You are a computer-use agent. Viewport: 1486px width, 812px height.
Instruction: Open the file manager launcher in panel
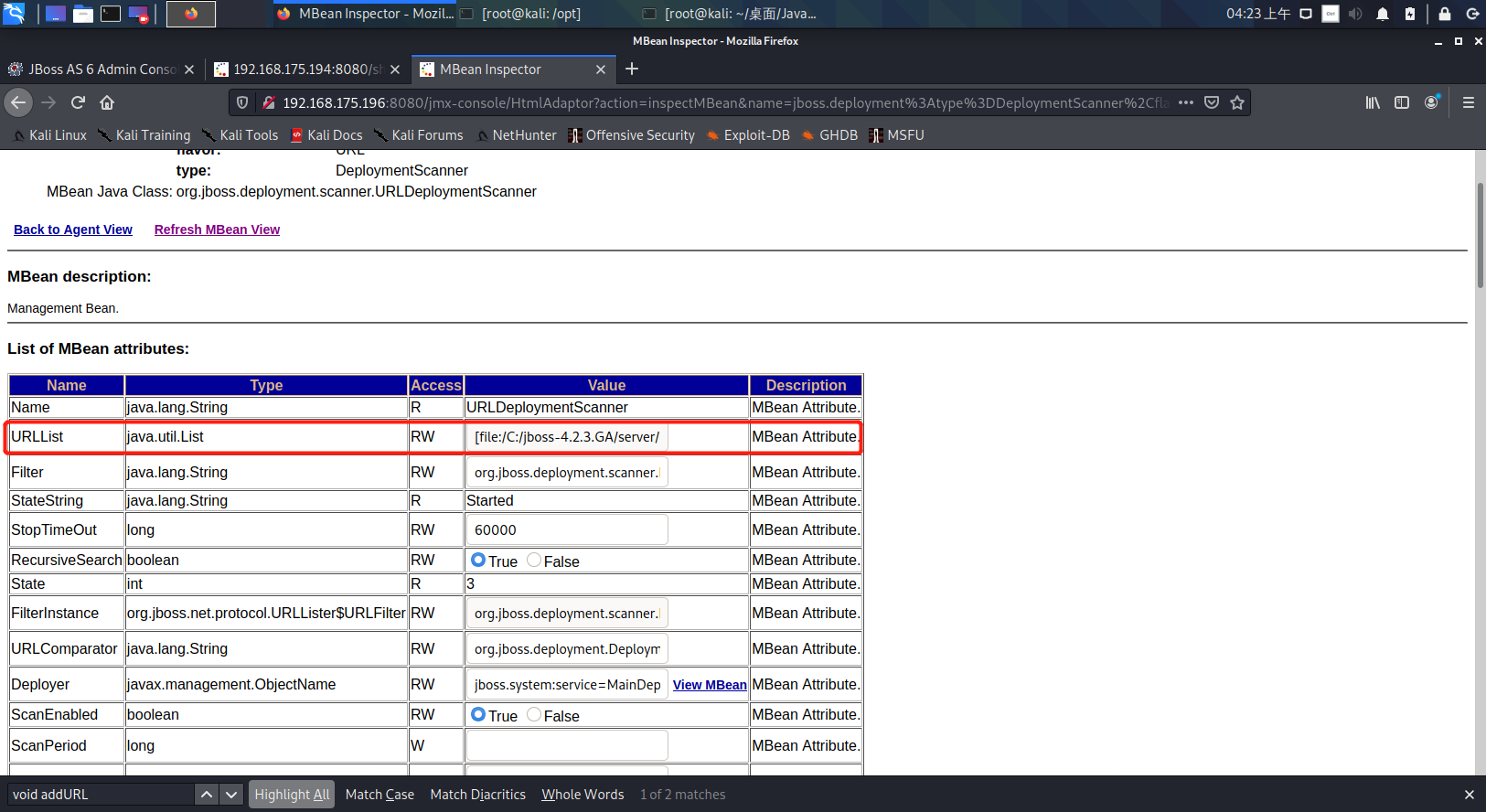pyautogui.click(x=83, y=14)
